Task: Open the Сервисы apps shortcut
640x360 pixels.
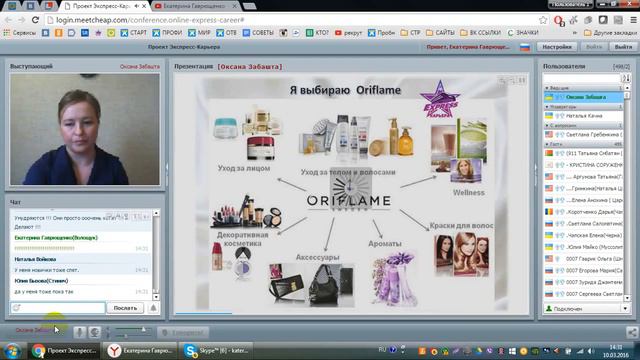Action: click(x=20, y=33)
